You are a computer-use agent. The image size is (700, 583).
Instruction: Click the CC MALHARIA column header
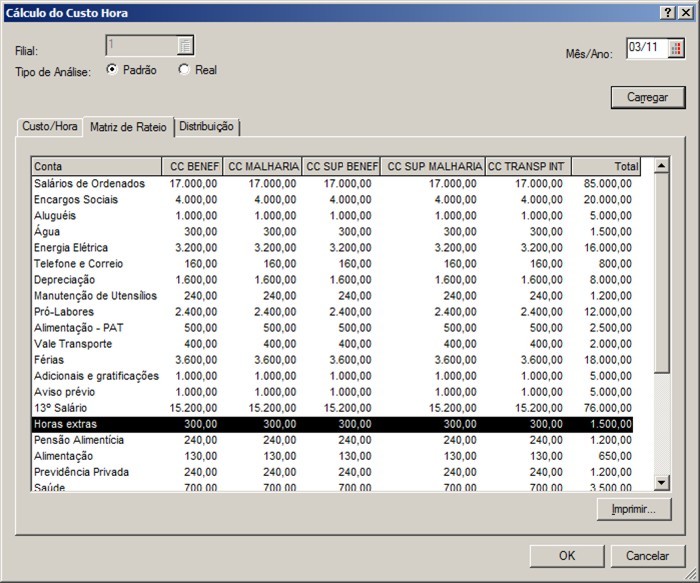(x=262, y=167)
